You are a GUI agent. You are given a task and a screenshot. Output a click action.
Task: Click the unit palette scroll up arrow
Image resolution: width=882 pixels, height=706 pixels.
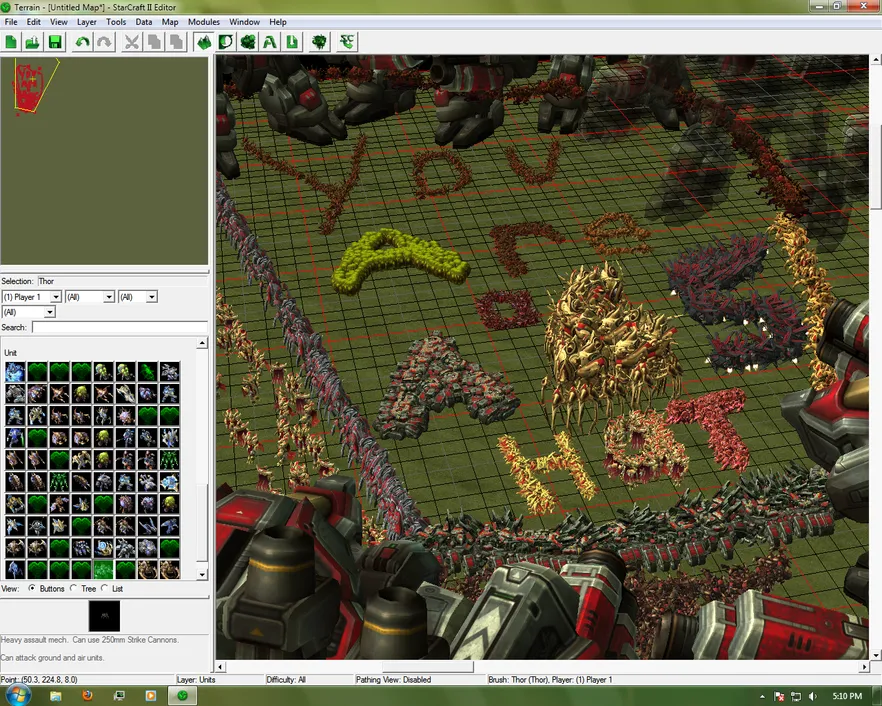[x=202, y=343]
